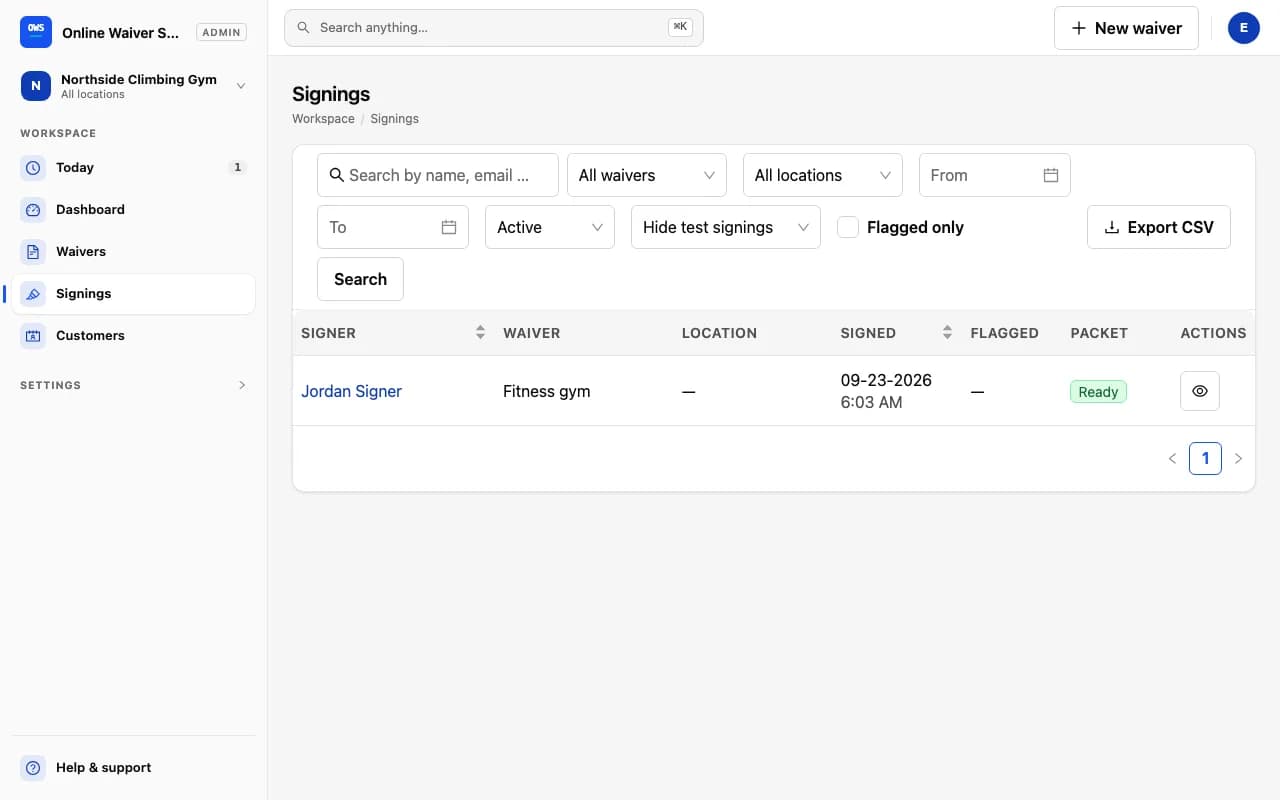The width and height of the screenshot is (1280, 800).
Task: Go to Dashboard in the sidebar
Action: [134, 210]
